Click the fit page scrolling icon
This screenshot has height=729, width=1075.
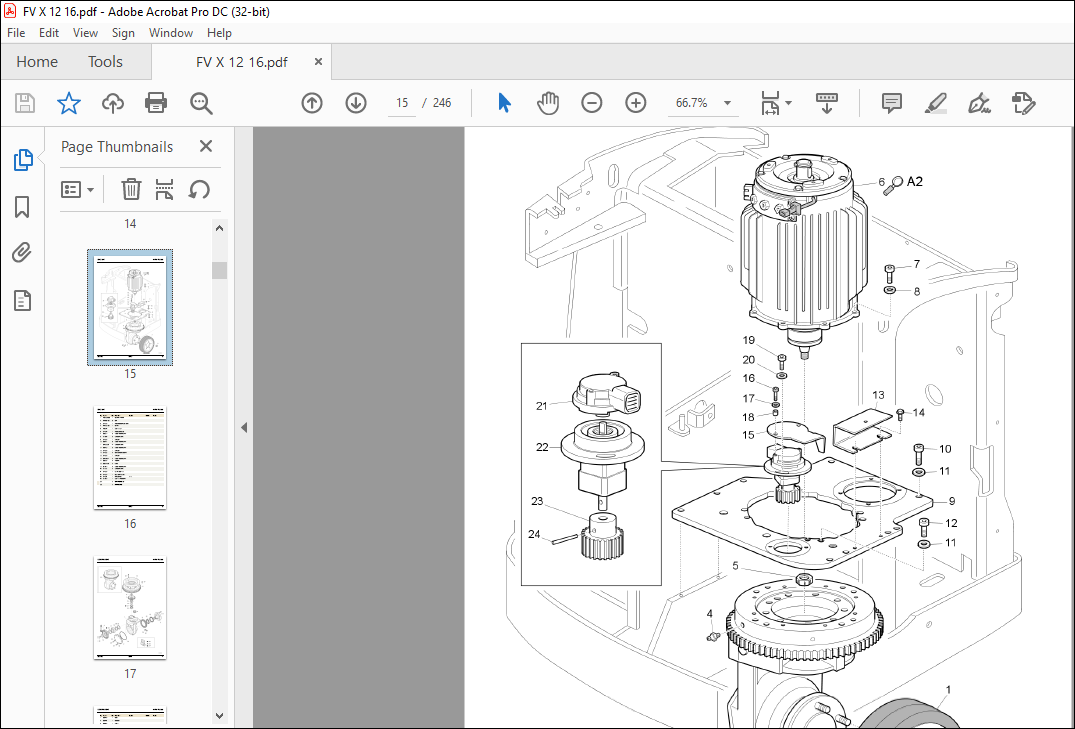click(x=771, y=103)
